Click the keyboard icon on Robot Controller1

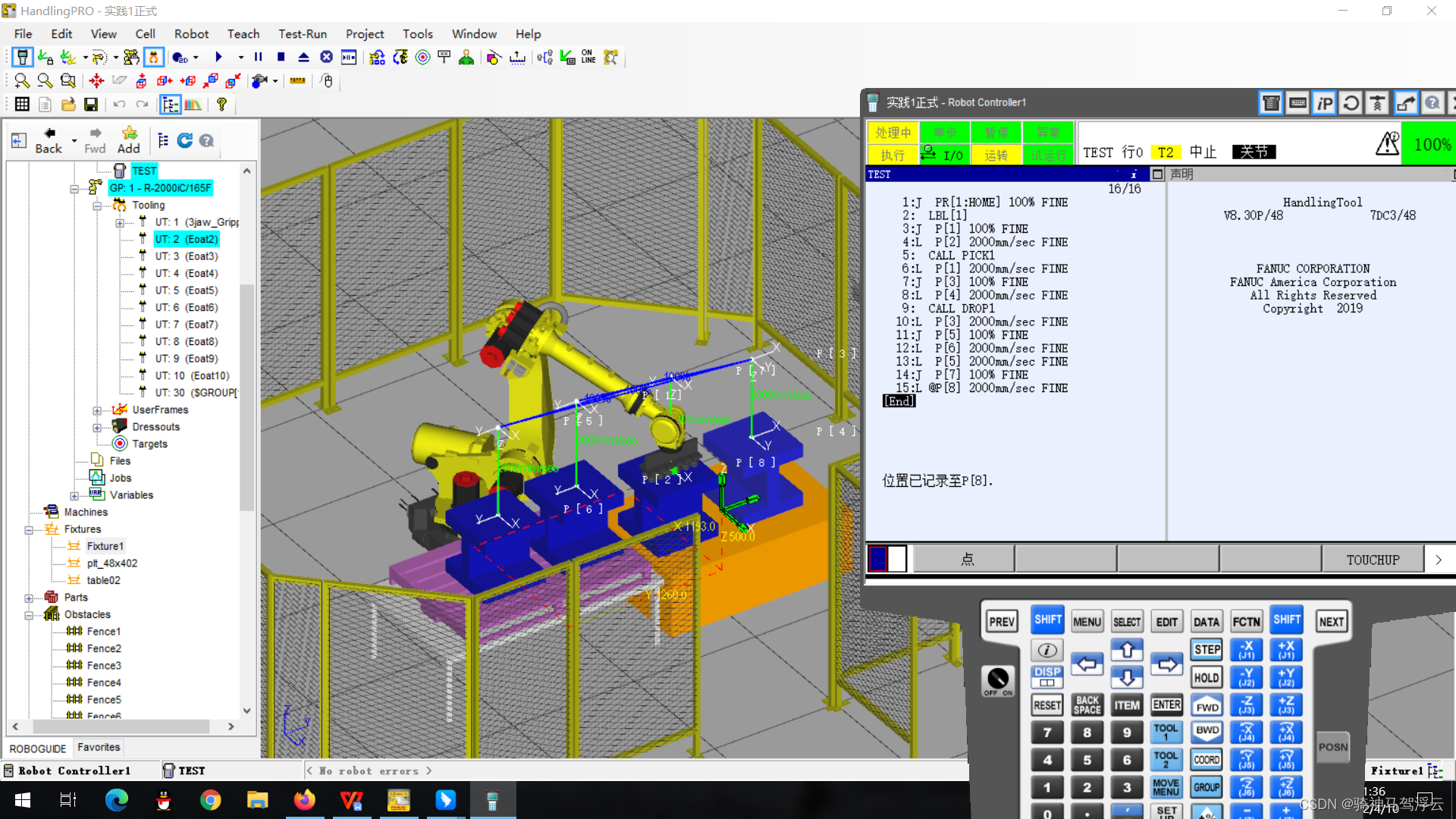(x=1298, y=103)
